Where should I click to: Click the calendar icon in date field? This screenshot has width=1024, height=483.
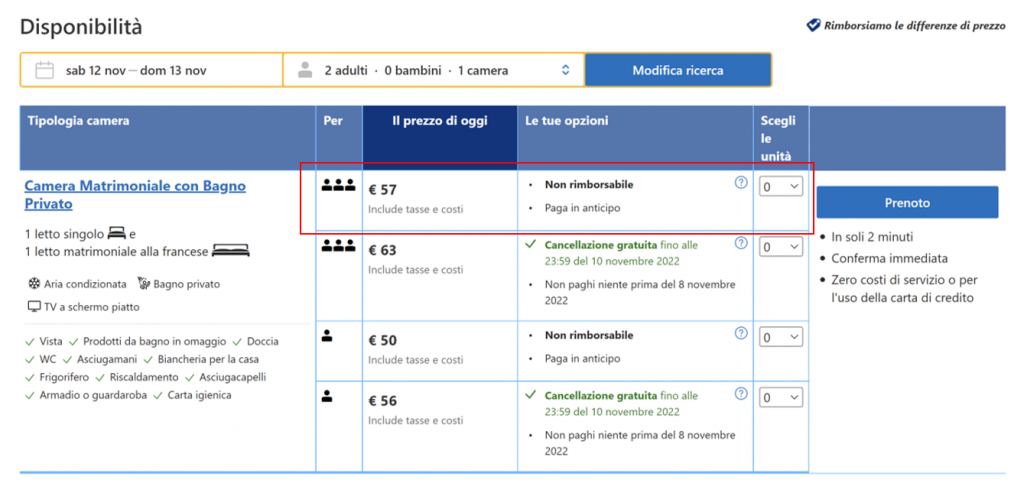pyautogui.click(x=44, y=70)
